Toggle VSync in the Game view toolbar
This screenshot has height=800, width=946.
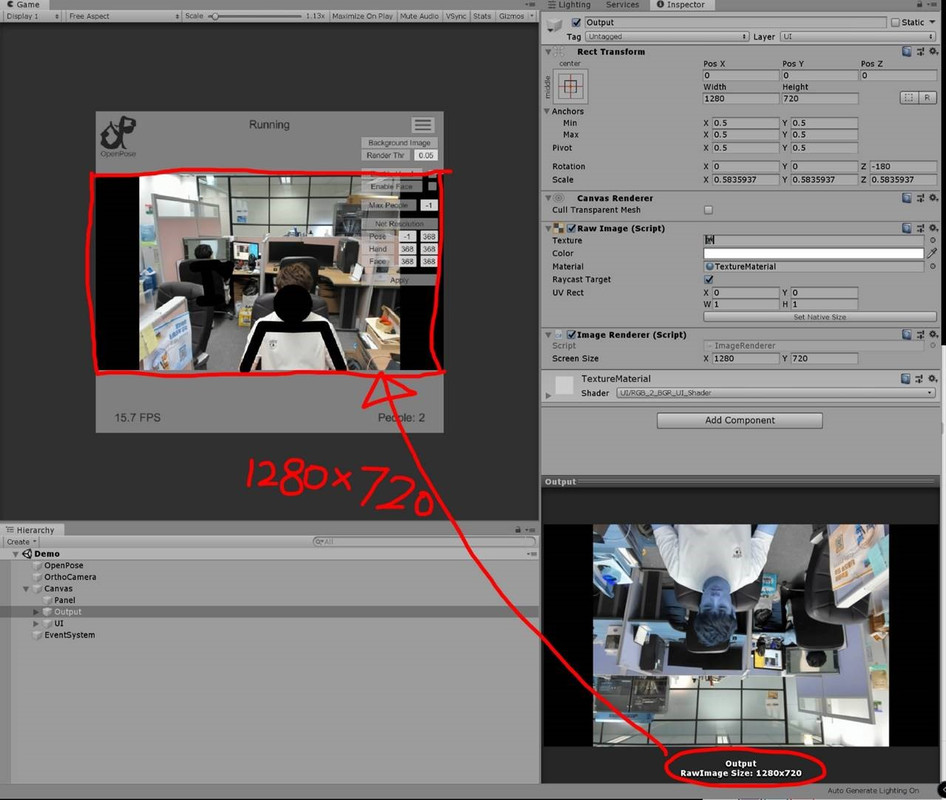(456, 16)
